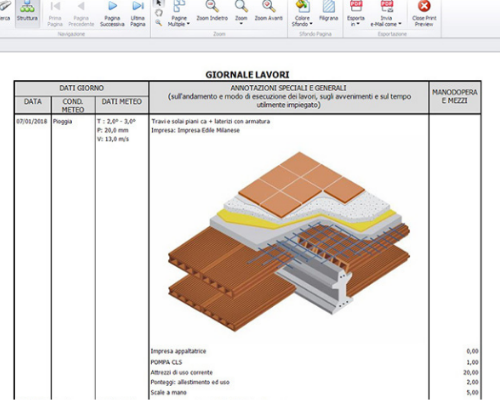The width and height of the screenshot is (500, 400).
Task: Open the Pagine Multiple dropdown
Action: pos(179,13)
